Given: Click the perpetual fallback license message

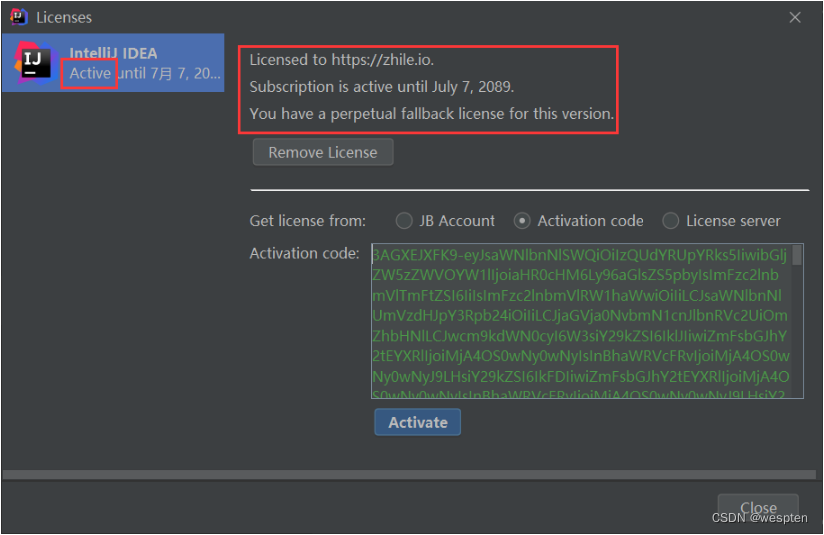Looking at the screenshot, I should click(431, 114).
